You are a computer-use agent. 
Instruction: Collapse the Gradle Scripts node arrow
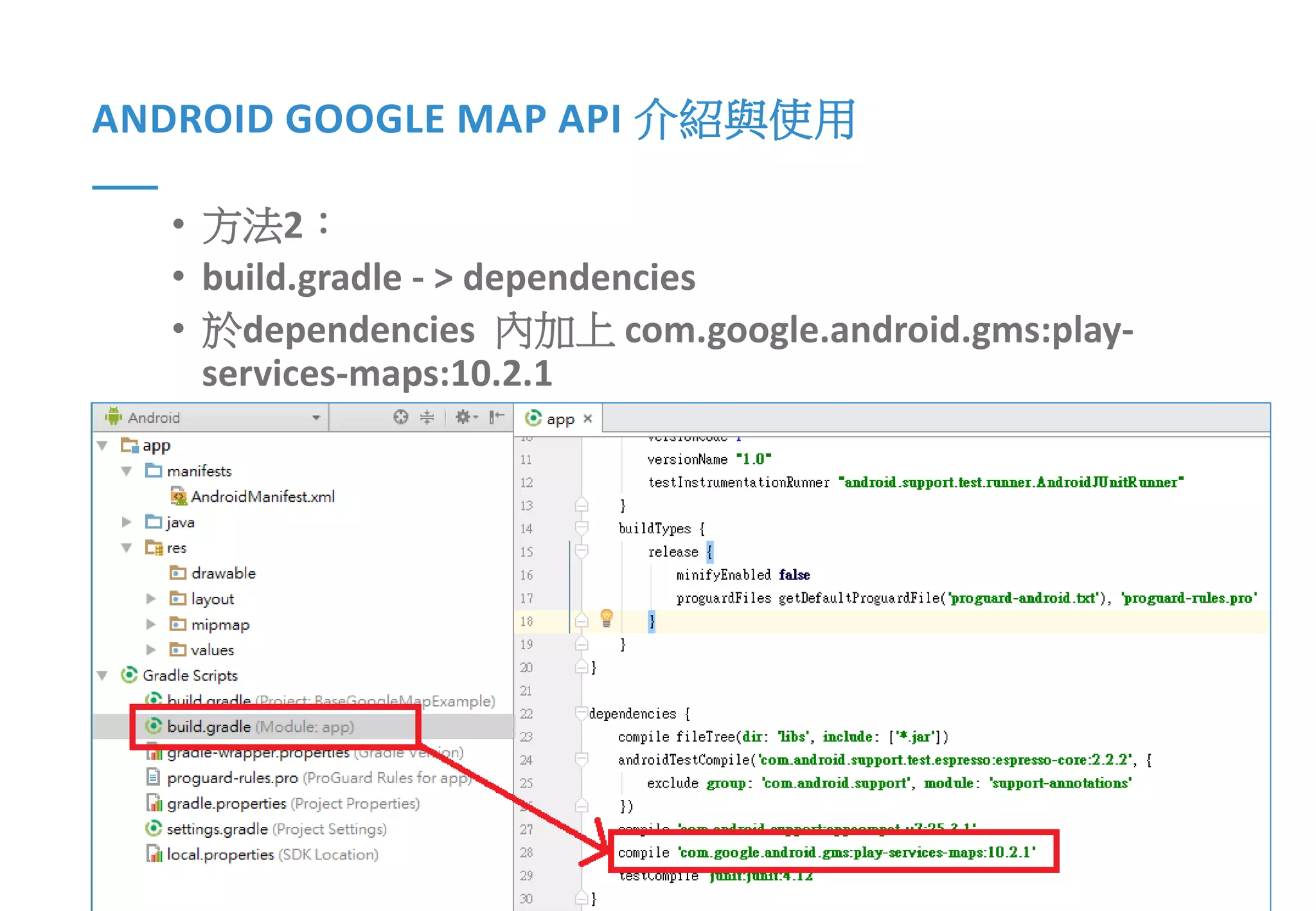pos(103,675)
